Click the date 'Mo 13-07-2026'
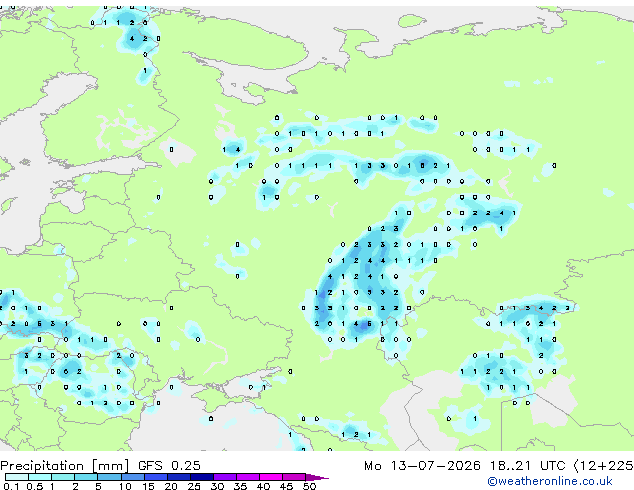This screenshot has width=634, height=490. pyautogui.click(x=422, y=466)
